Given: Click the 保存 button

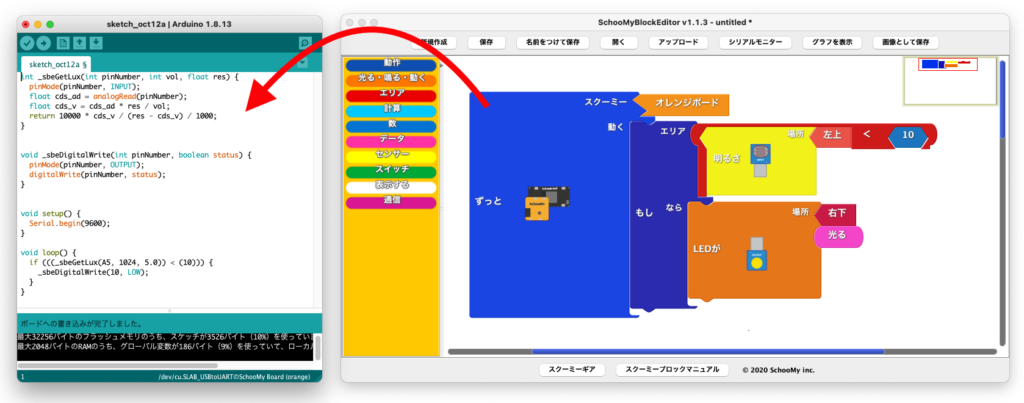Looking at the screenshot, I should point(486,42).
